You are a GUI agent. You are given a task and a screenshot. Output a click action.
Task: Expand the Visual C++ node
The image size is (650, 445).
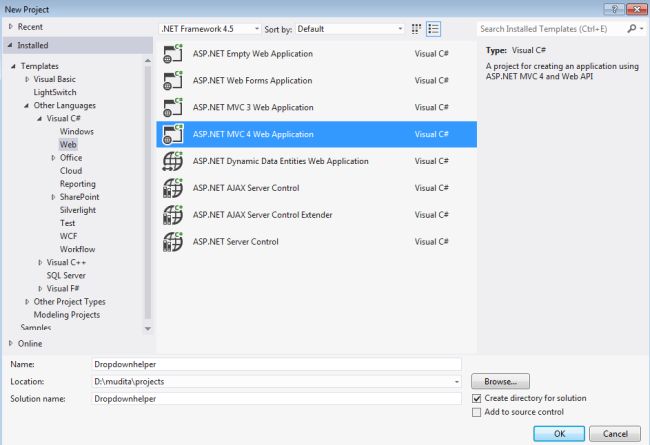pos(40,263)
